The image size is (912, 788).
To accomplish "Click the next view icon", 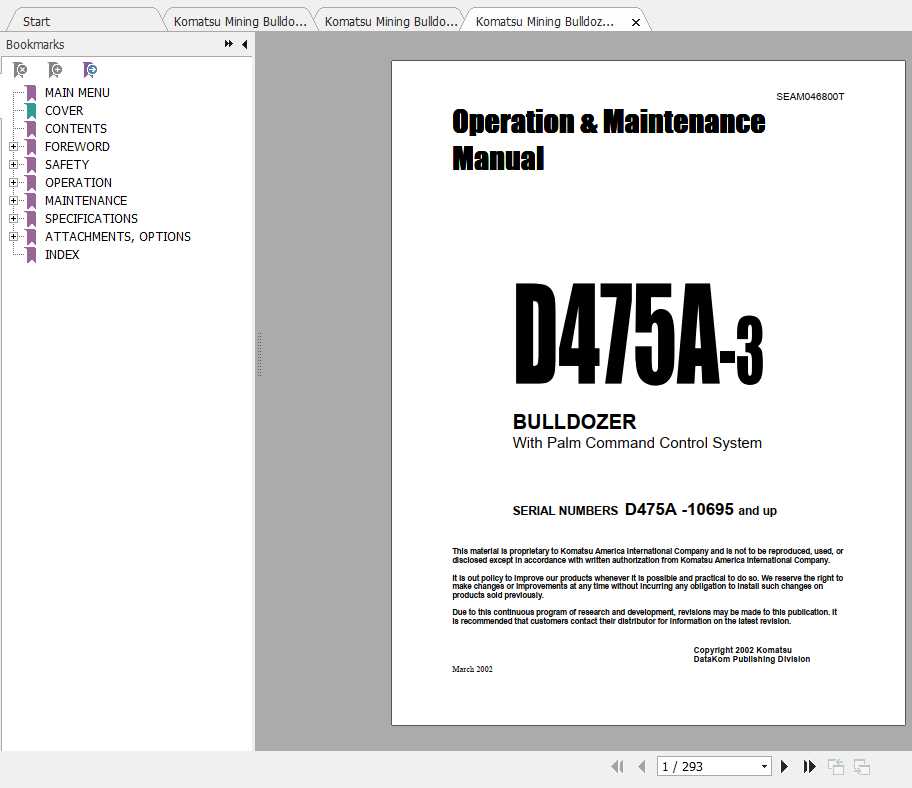I will coord(862,766).
